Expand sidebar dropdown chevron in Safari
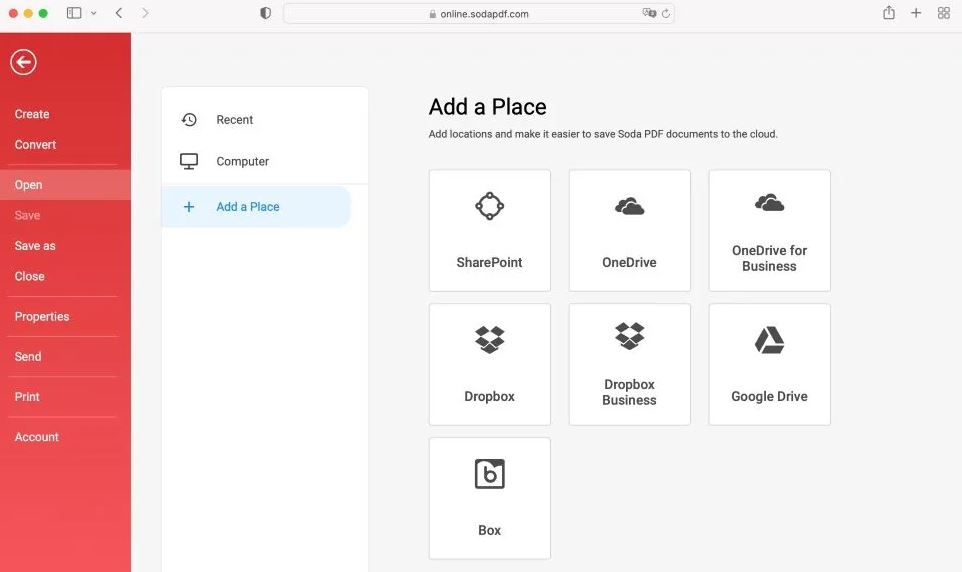Viewport: 962px width, 572px height. (x=94, y=13)
